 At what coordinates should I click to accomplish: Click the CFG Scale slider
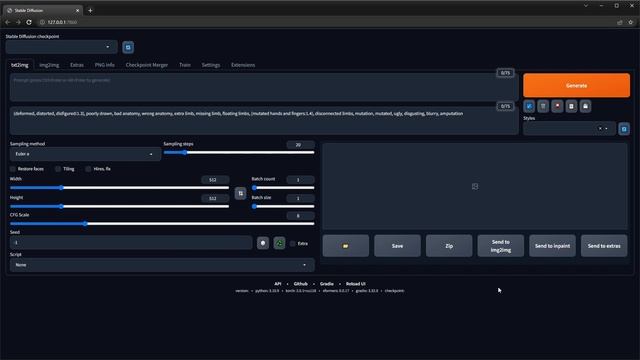[162, 224]
